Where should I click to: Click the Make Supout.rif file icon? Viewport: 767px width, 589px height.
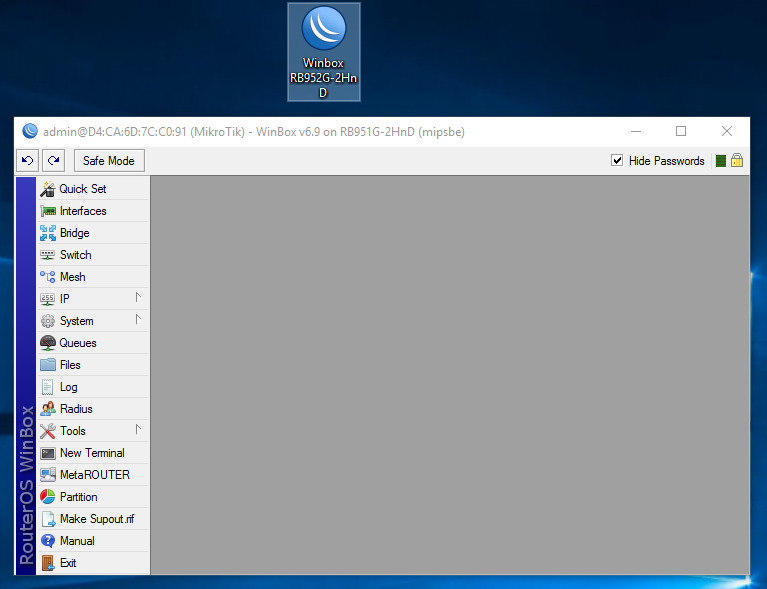[x=48, y=519]
